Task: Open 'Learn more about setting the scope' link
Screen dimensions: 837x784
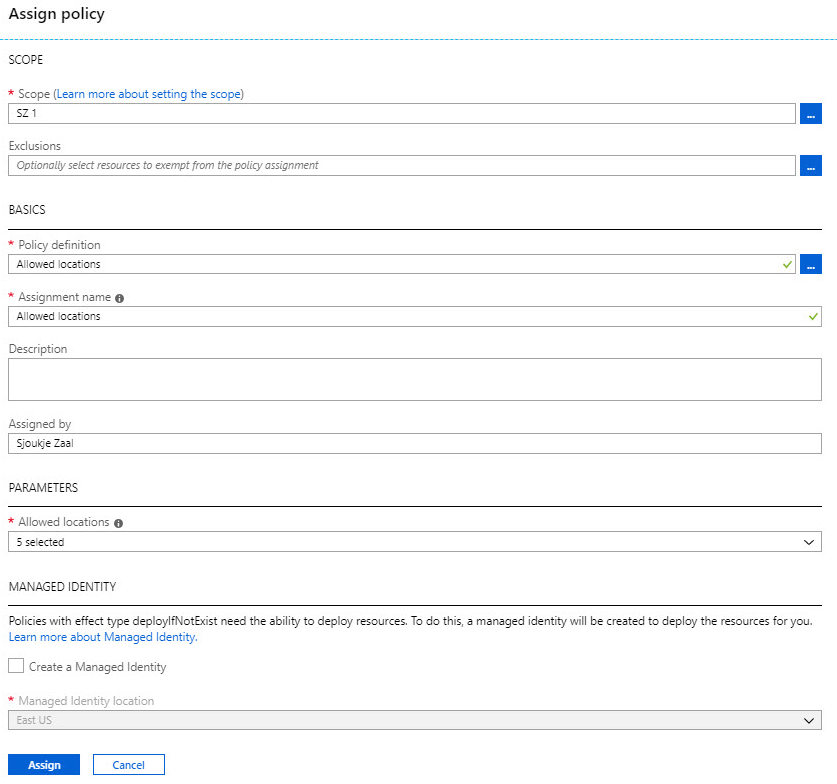Action: [x=149, y=94]
